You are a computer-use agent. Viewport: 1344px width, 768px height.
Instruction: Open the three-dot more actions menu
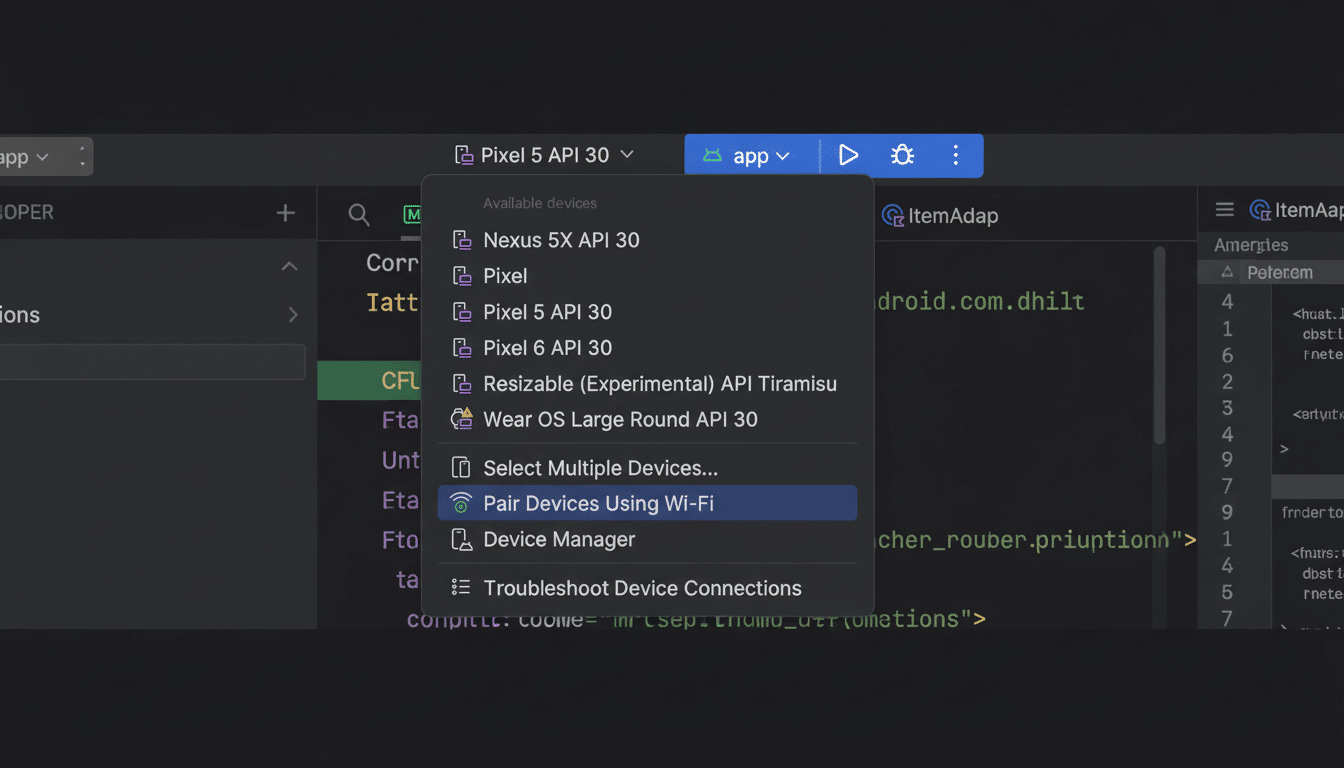pos(955,155)
